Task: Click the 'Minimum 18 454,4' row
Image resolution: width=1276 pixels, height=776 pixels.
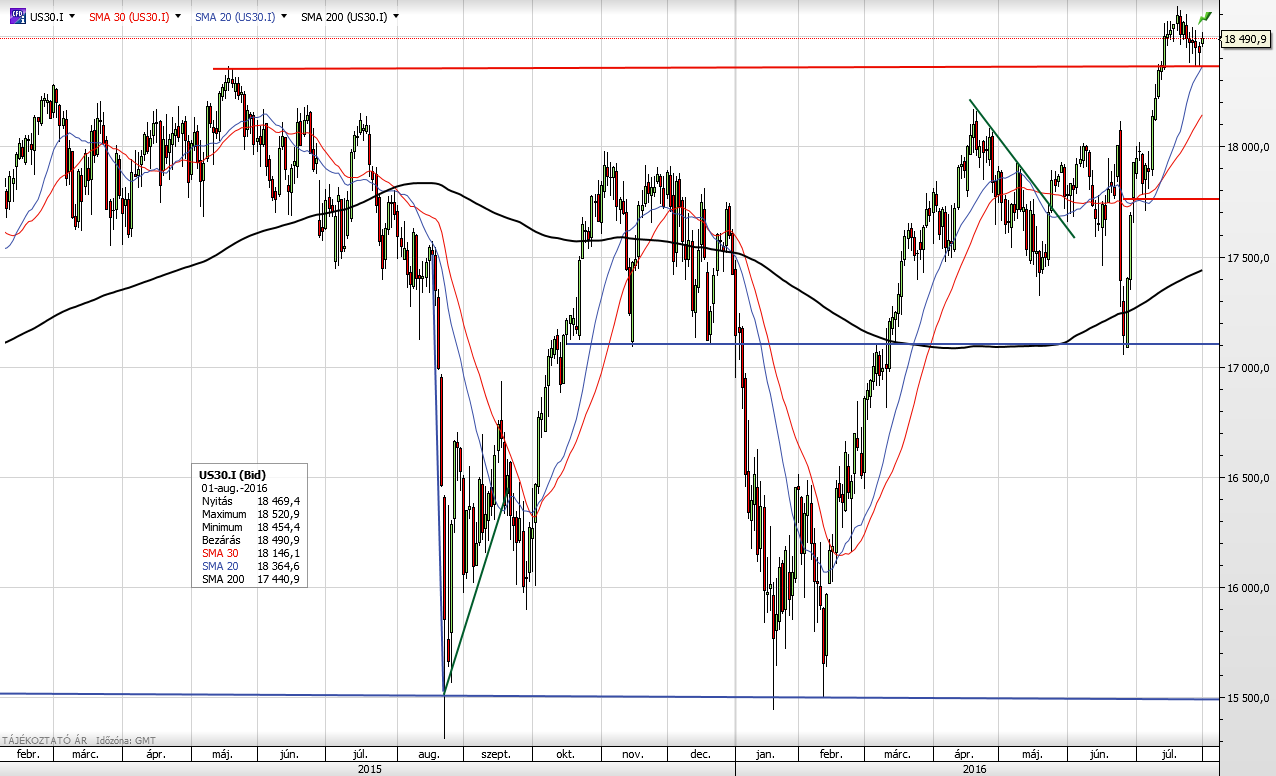Action: click(251, 526)
